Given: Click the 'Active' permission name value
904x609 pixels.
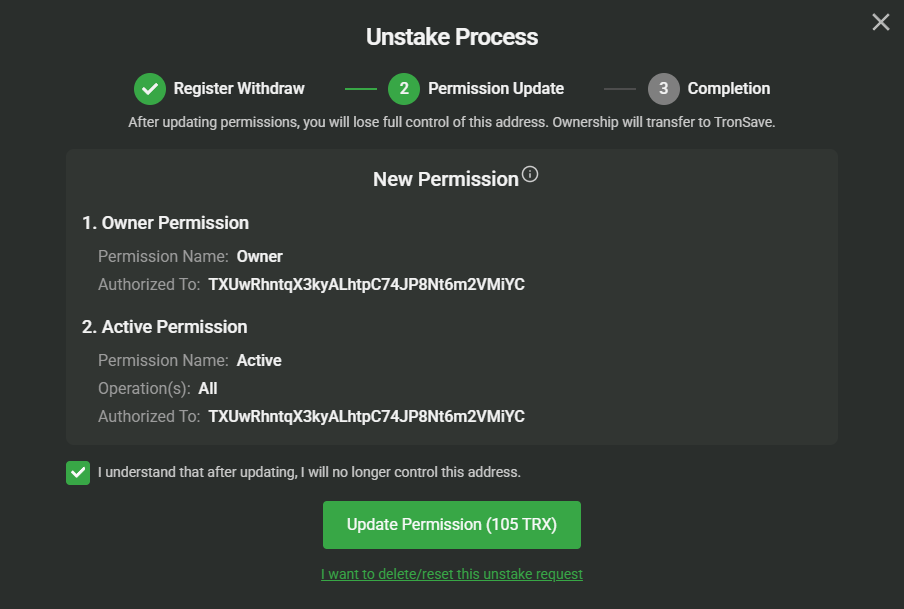Looking at the screenshot, I should (x=259, y=361).
